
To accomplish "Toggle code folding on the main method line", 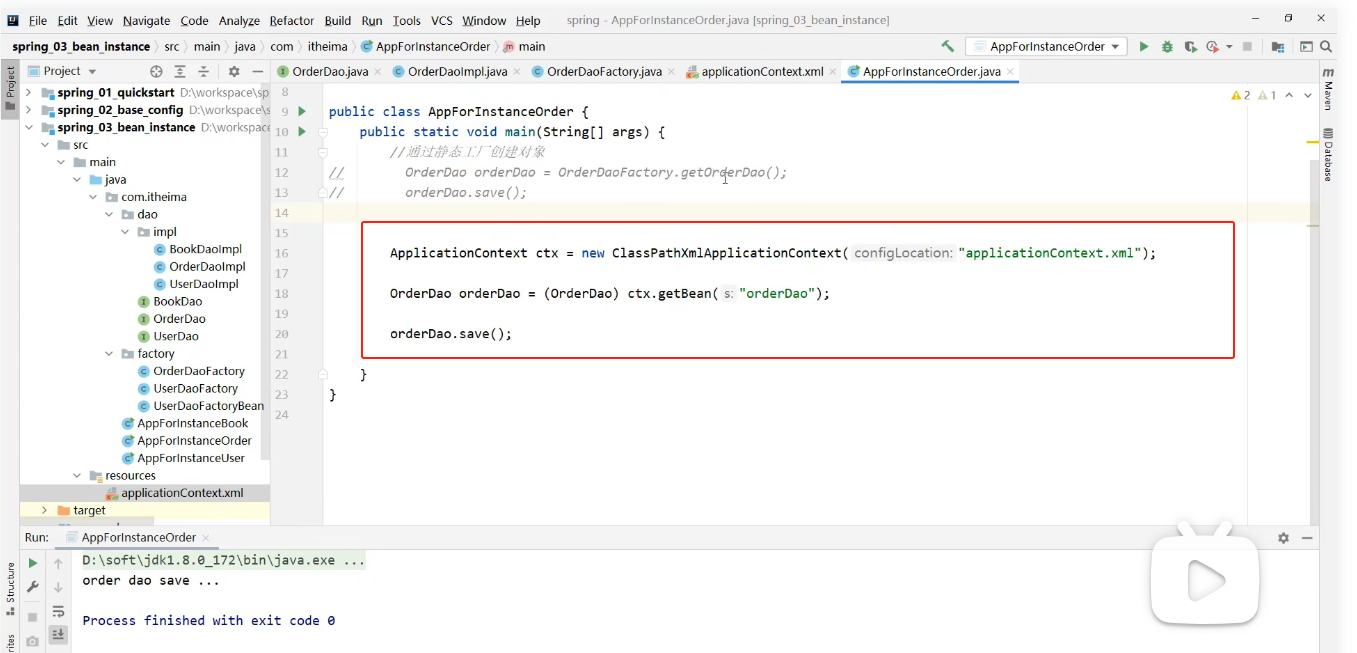I will click(323, 131).
